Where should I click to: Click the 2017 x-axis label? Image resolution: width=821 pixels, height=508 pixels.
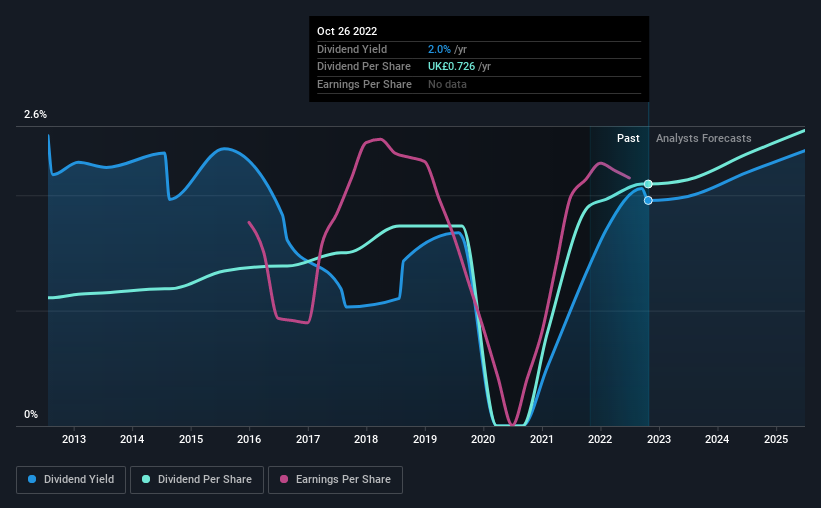(x=308, y=439)
